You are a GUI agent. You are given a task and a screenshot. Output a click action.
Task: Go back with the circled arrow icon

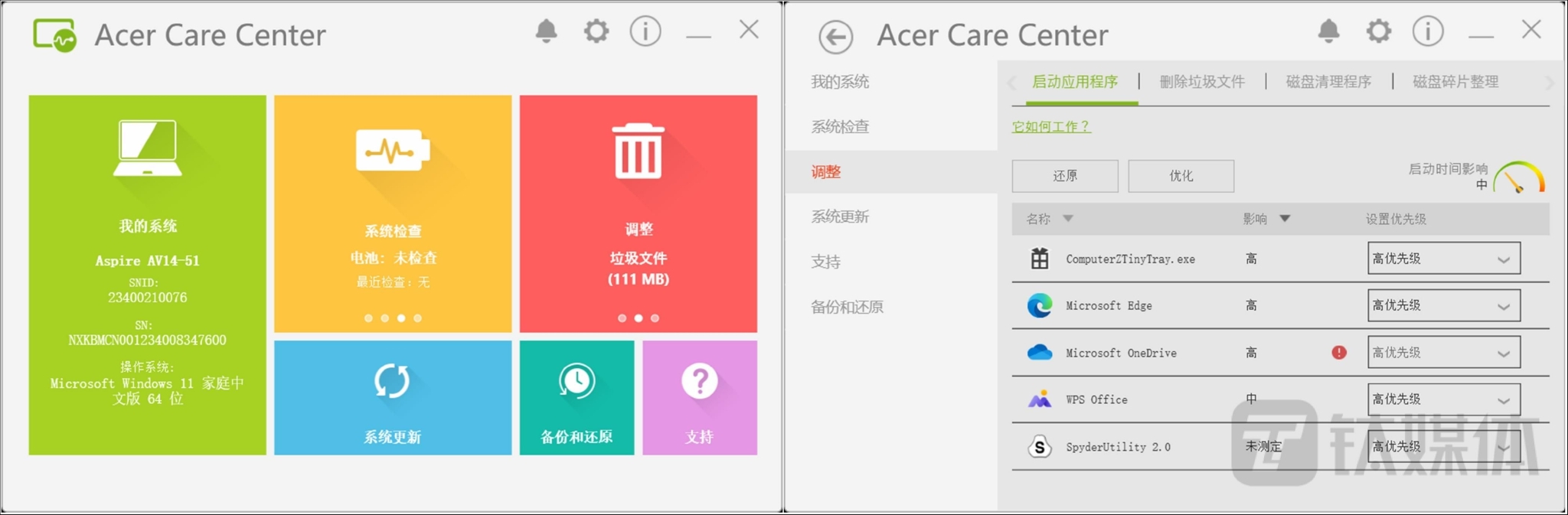coord(835,37)
